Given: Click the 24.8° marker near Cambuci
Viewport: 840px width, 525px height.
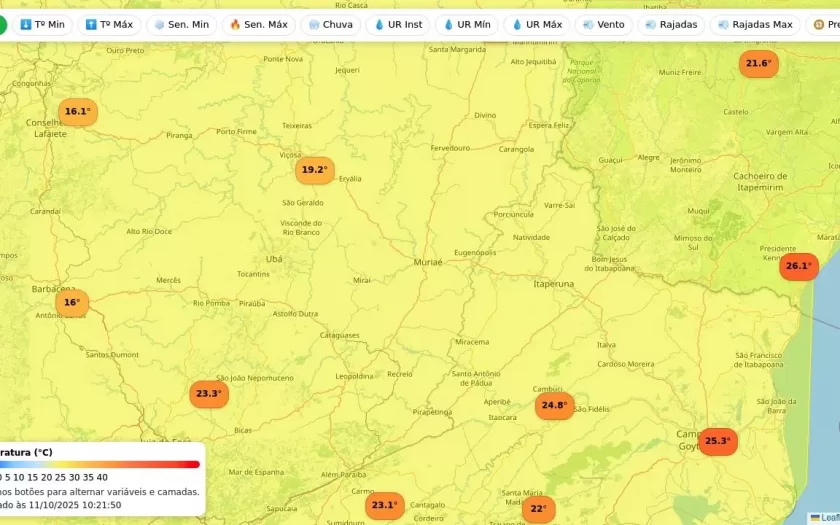Looking at the screenshot, I should [x=554, y=406].
